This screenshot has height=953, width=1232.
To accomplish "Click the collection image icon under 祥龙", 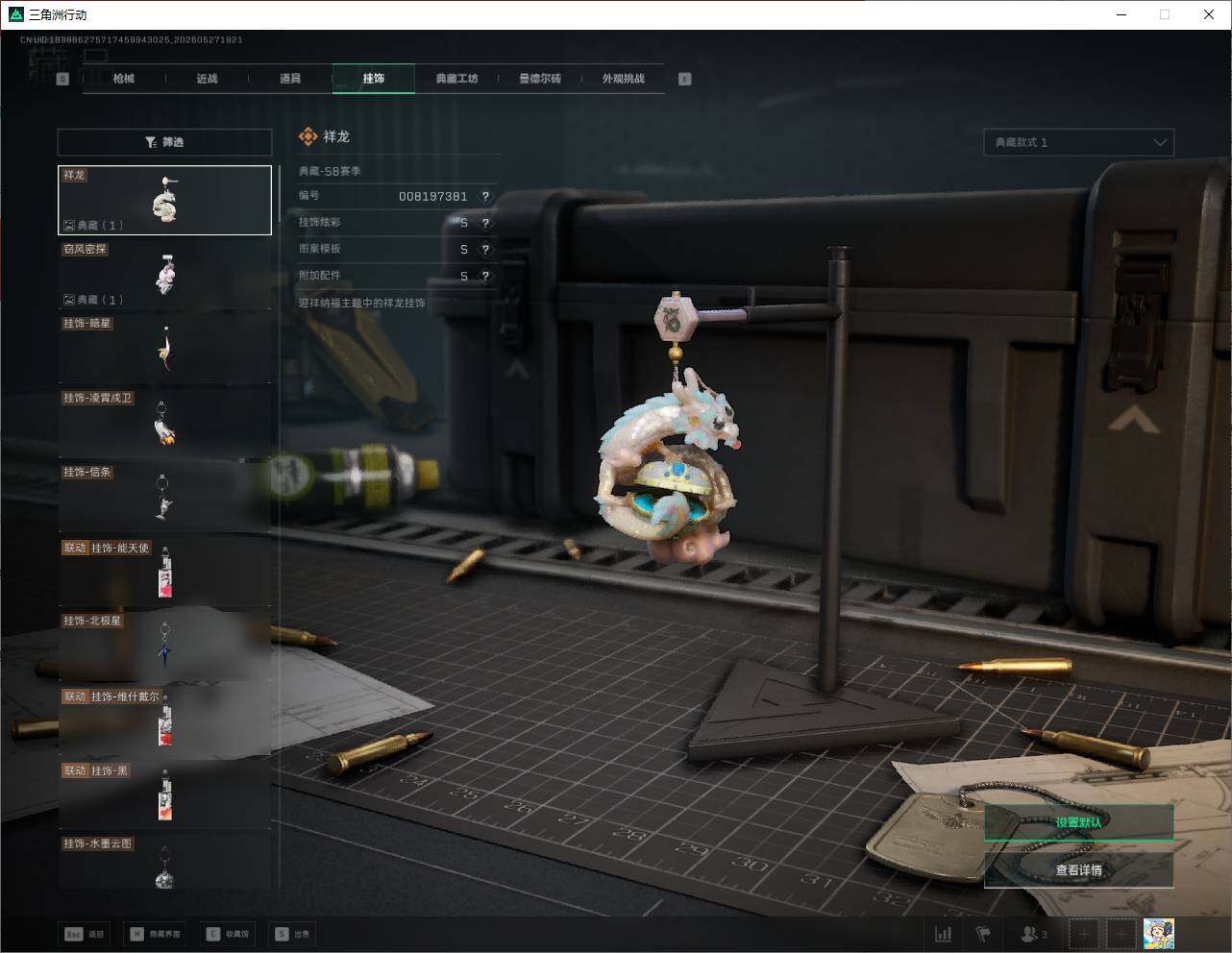I will 69,225.
